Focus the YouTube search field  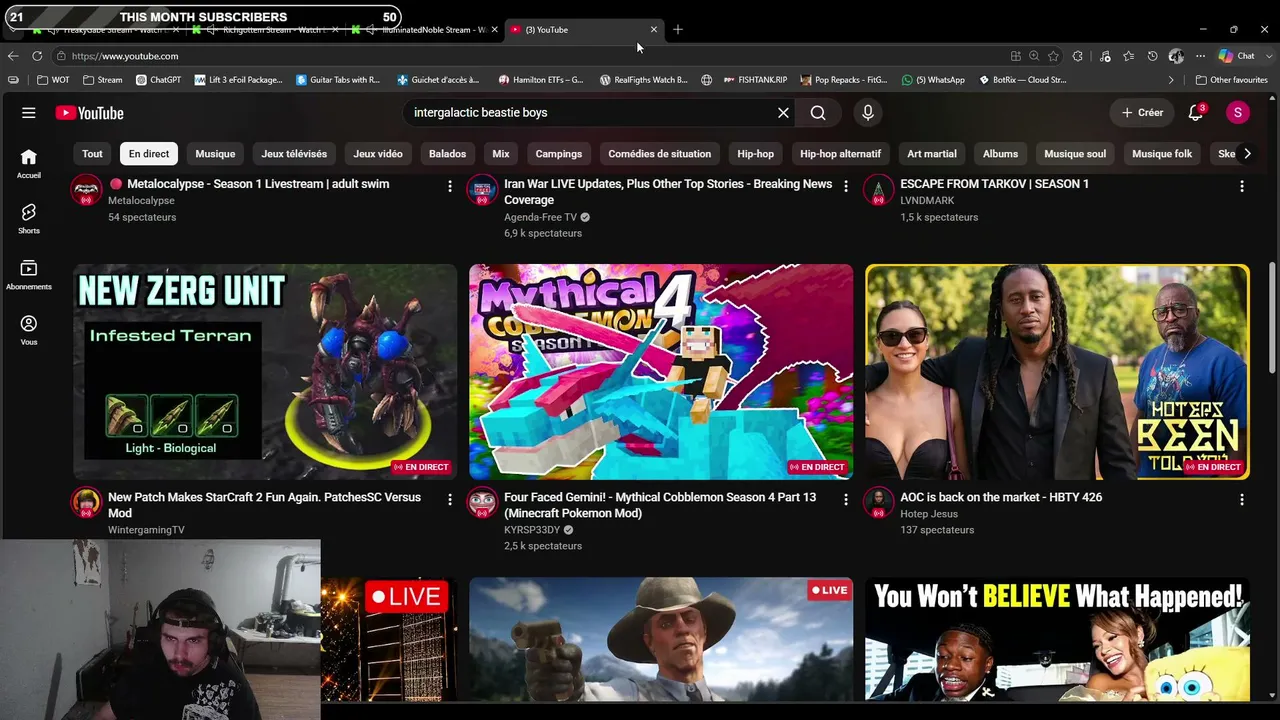(590, 113)
